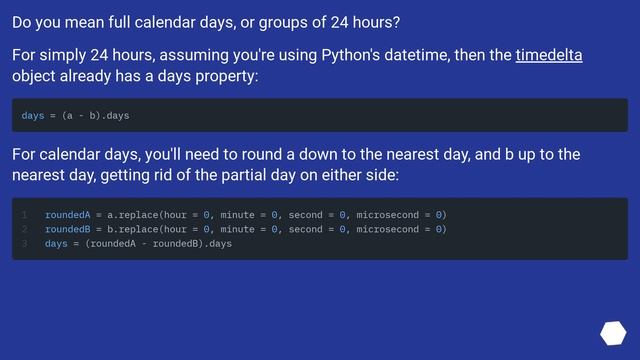The height and width of the screenshot is (360, 640).
Task: Click the (roundedA - roundedB).days expression
Action: [158, 244]
